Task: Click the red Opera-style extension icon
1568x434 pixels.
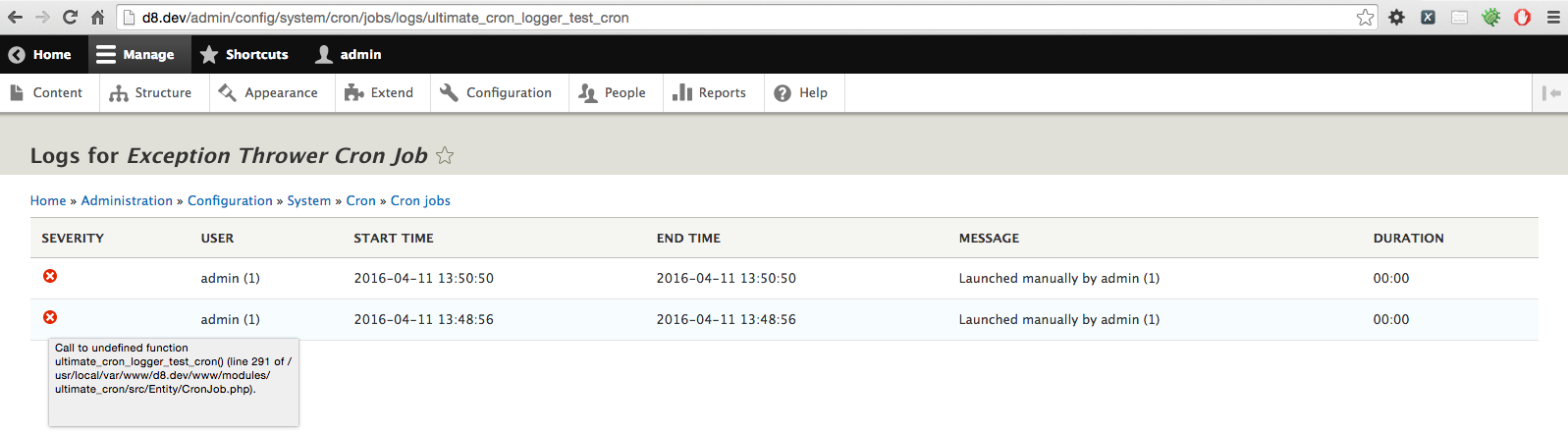Action: [x=1522, y=18]
